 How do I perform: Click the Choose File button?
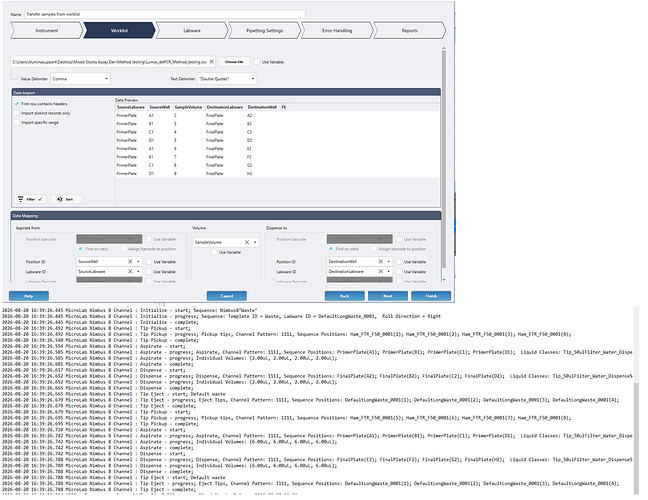point(234,62)
